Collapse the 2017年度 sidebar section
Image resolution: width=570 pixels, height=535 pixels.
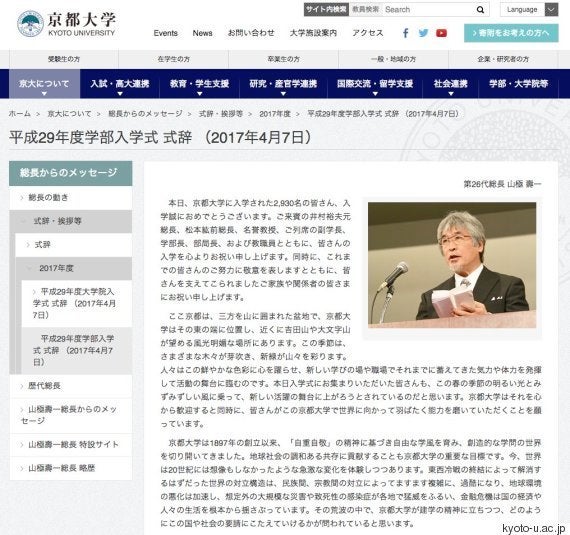[73, 268]
